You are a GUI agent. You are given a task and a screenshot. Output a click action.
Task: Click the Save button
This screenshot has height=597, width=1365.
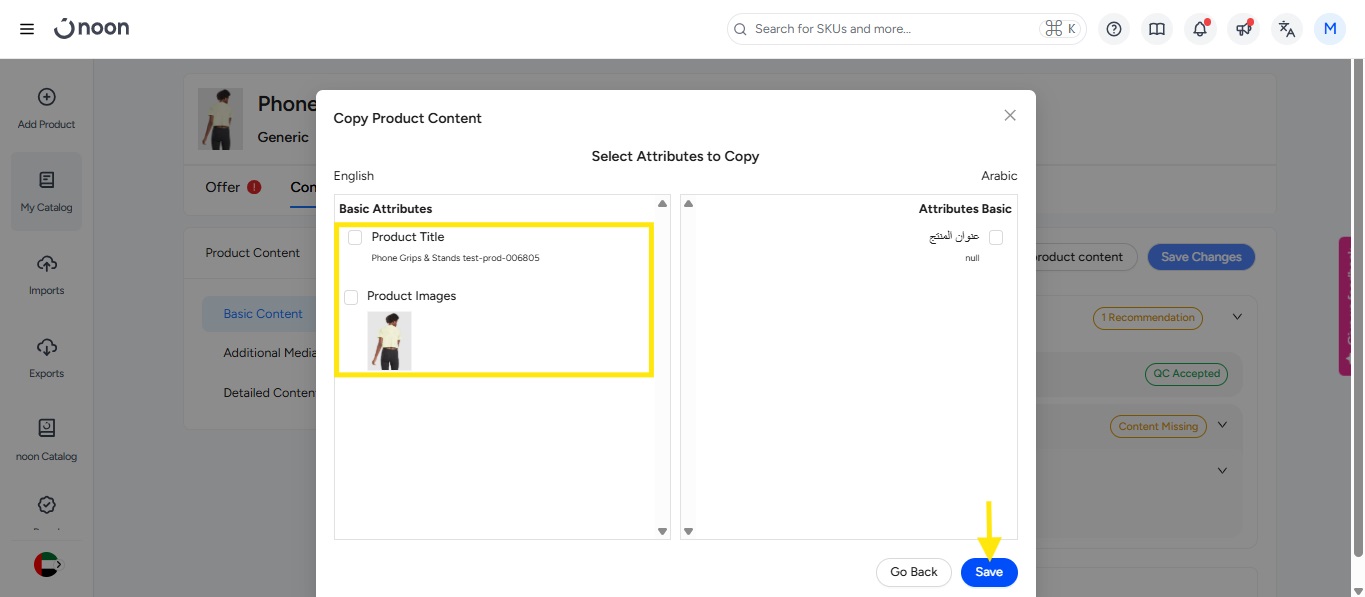pos(988,572)
